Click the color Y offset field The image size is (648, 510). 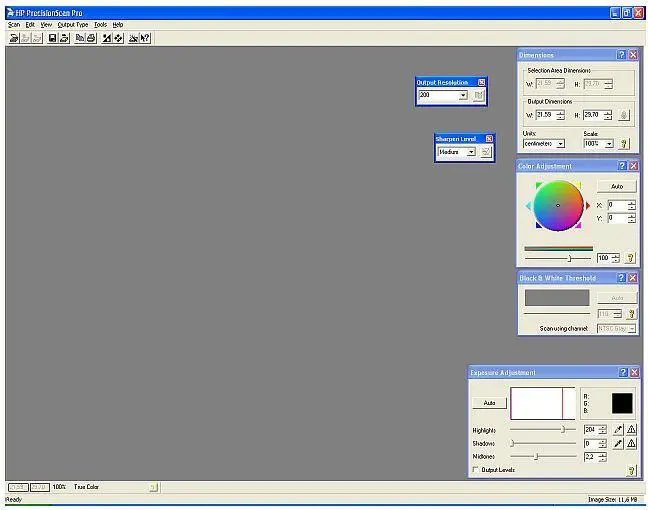[x=617, y=218]
